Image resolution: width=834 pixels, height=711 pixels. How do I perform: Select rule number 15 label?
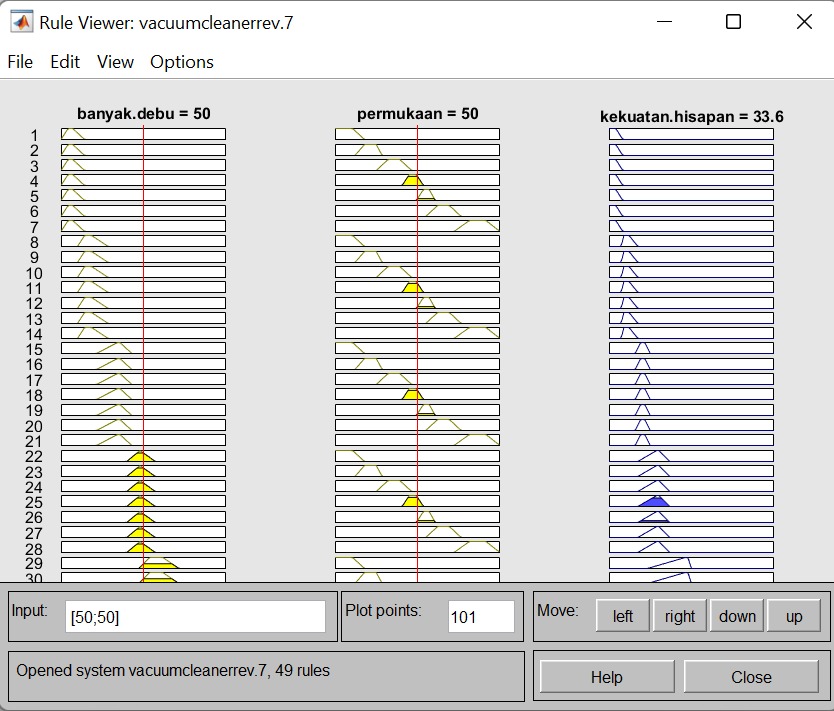click(x=34, y=349)
